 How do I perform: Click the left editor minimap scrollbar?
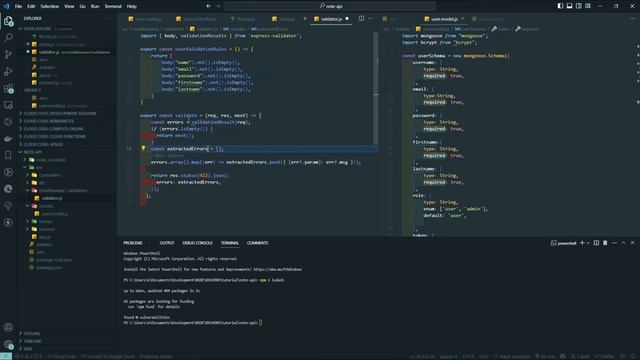[x=376, y=89]
